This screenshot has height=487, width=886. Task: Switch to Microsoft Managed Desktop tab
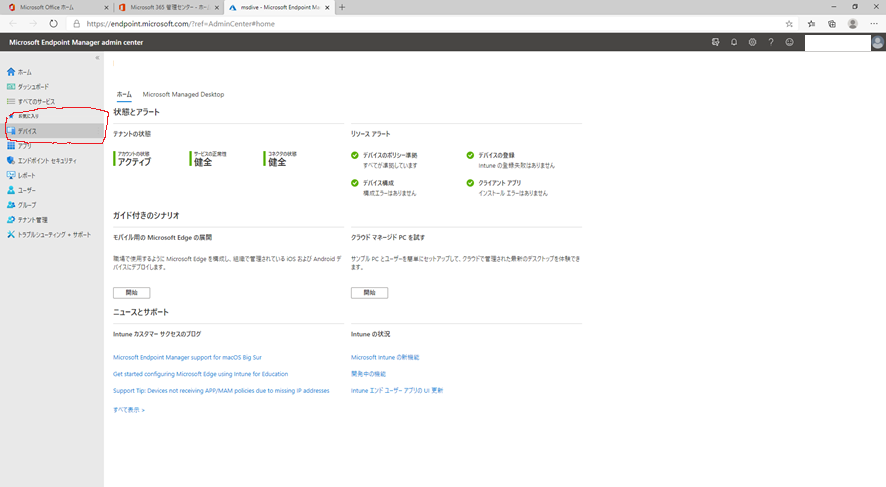(183, 94)
